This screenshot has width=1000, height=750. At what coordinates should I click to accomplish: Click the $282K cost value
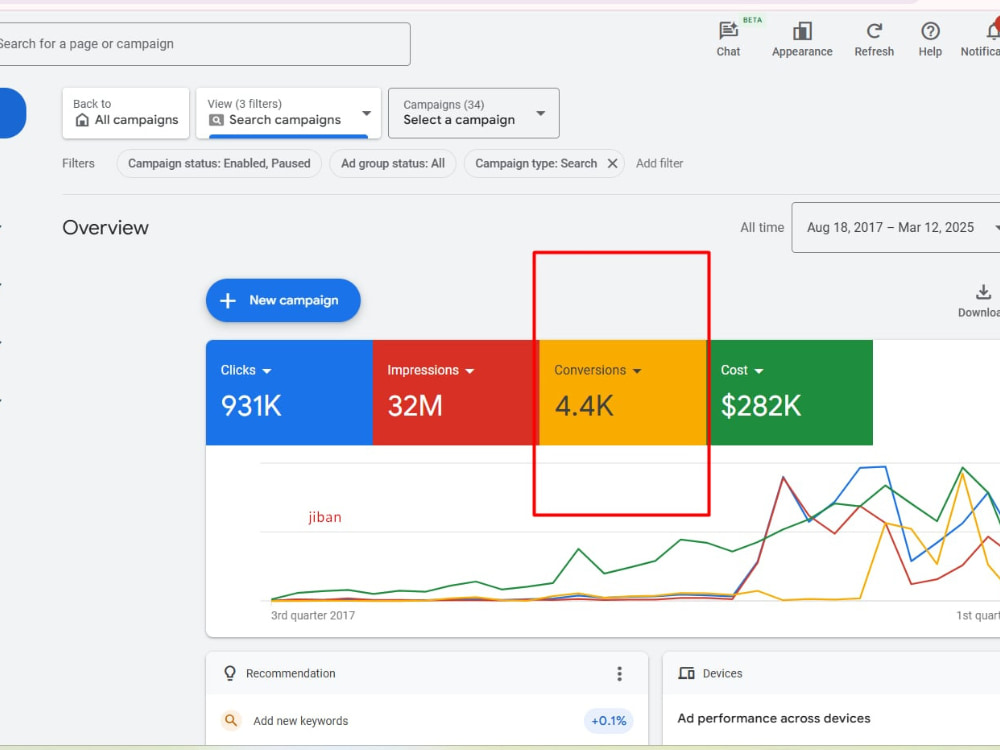tap(760, 406)
